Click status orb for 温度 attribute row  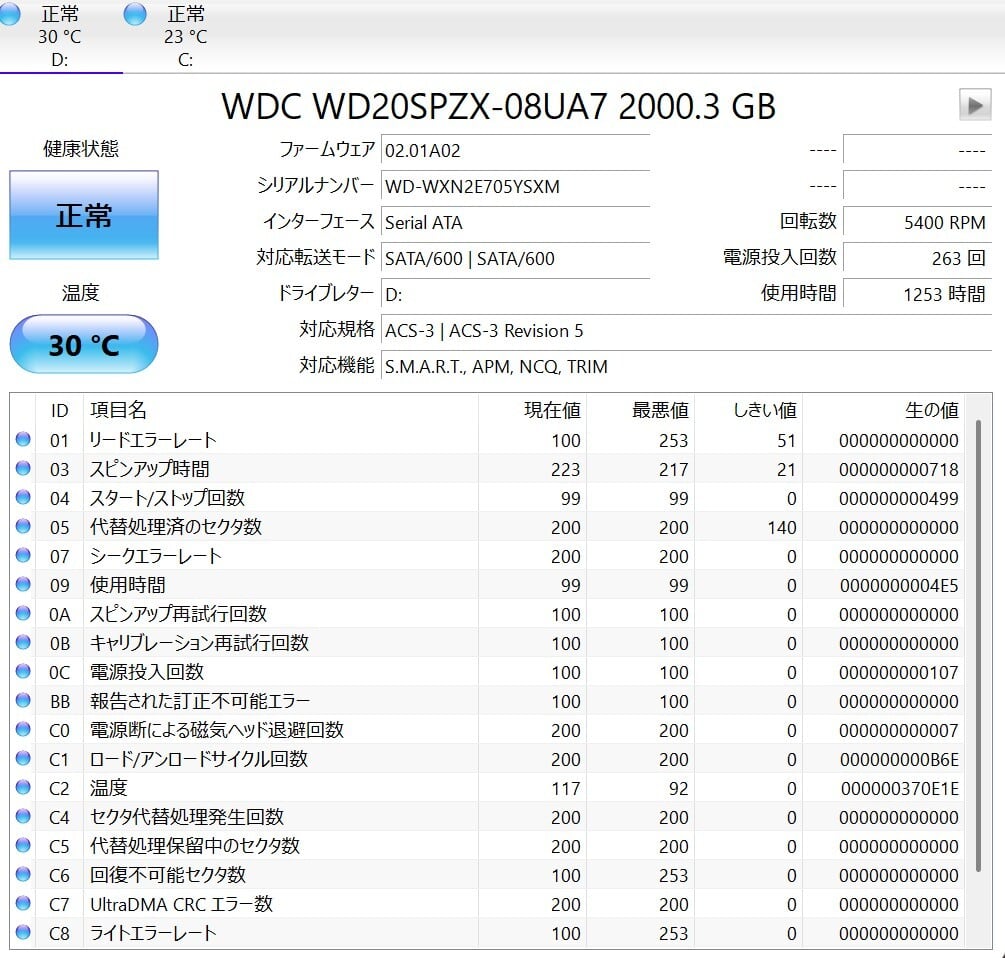(23, 788)
